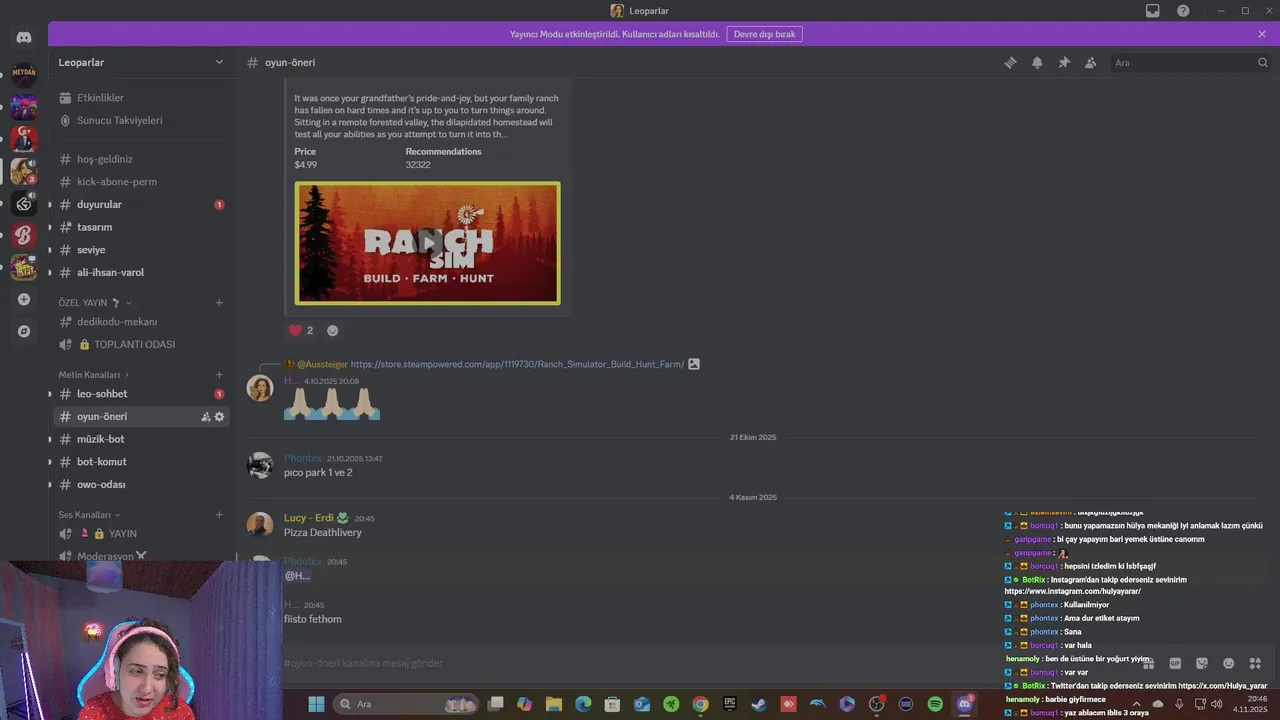The image size is (1280, 720).
Task: Open the owo-odası channel
Action: pyautogui.click(x=141, y=484)
